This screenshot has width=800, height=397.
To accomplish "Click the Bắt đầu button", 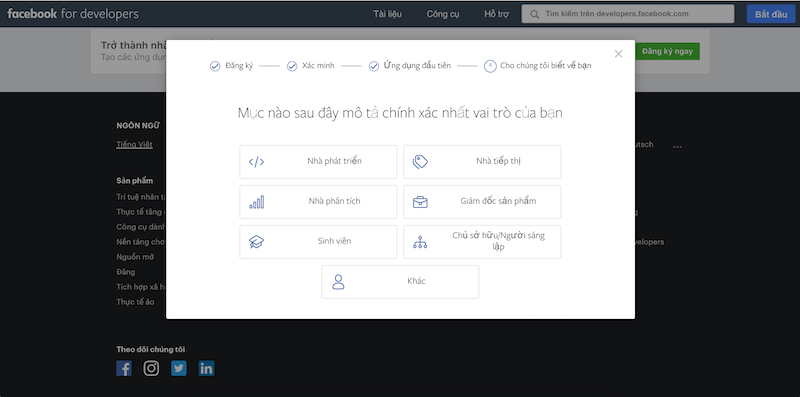I will click(x=771, y=14).
